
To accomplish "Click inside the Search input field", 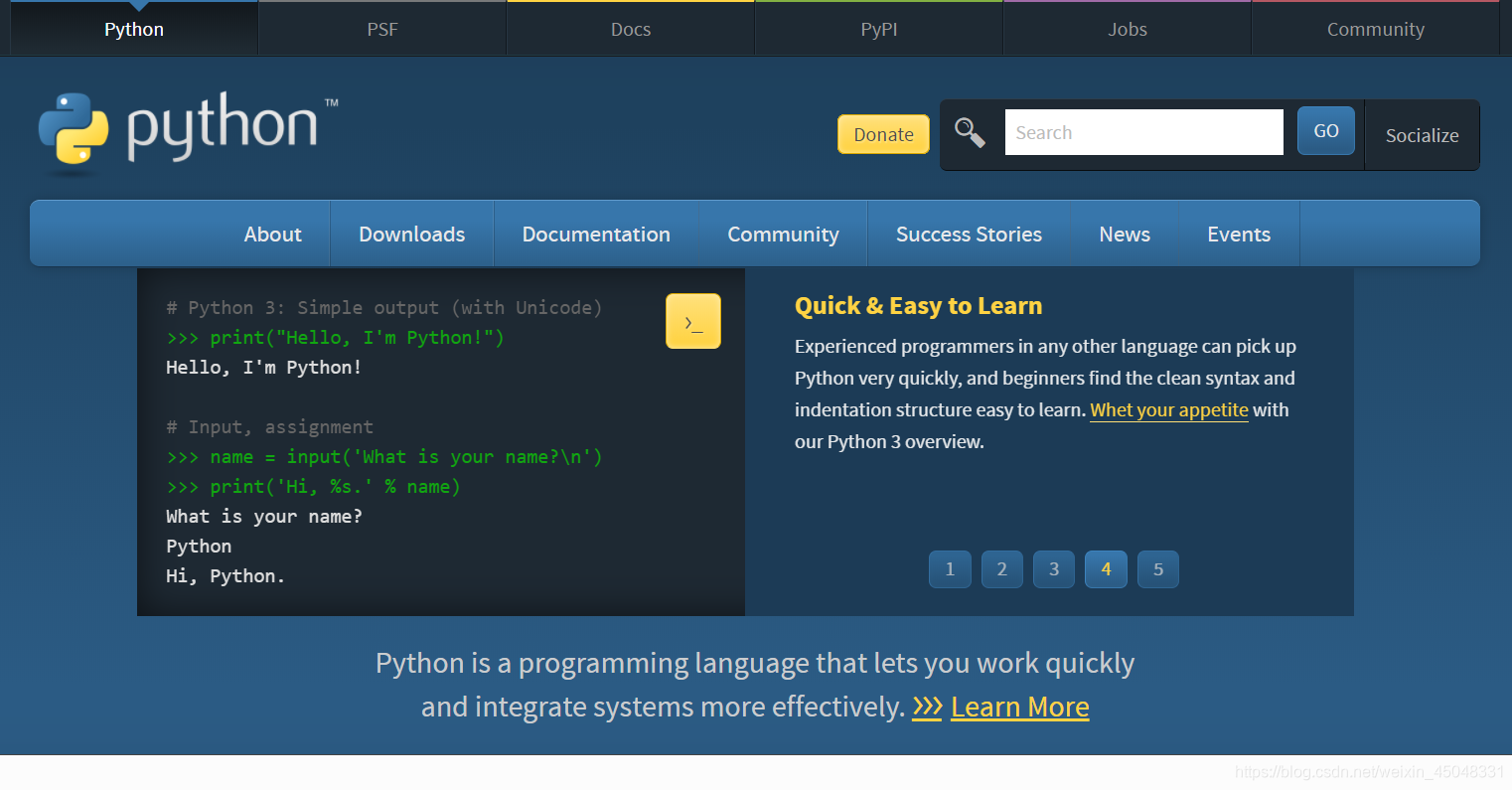I will click(1142, 131).
